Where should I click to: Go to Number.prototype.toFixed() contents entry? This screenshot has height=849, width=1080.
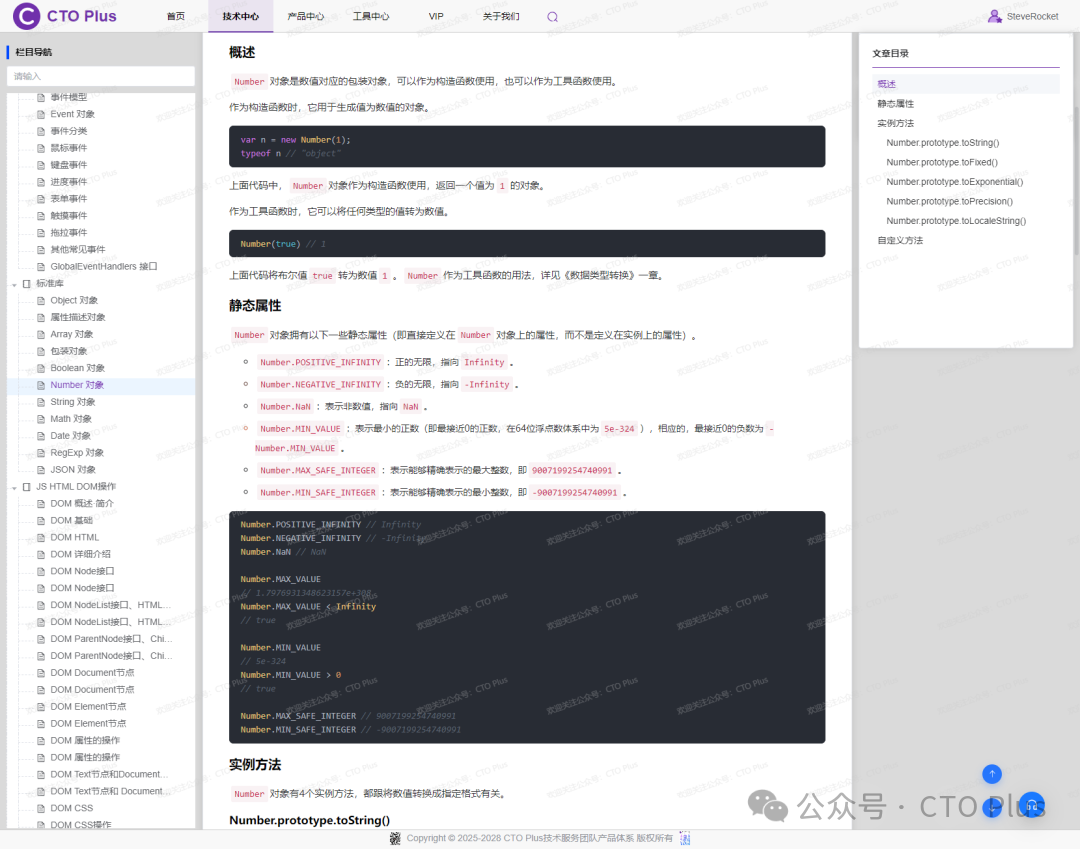pyautogui.click(x=942, y=163)
